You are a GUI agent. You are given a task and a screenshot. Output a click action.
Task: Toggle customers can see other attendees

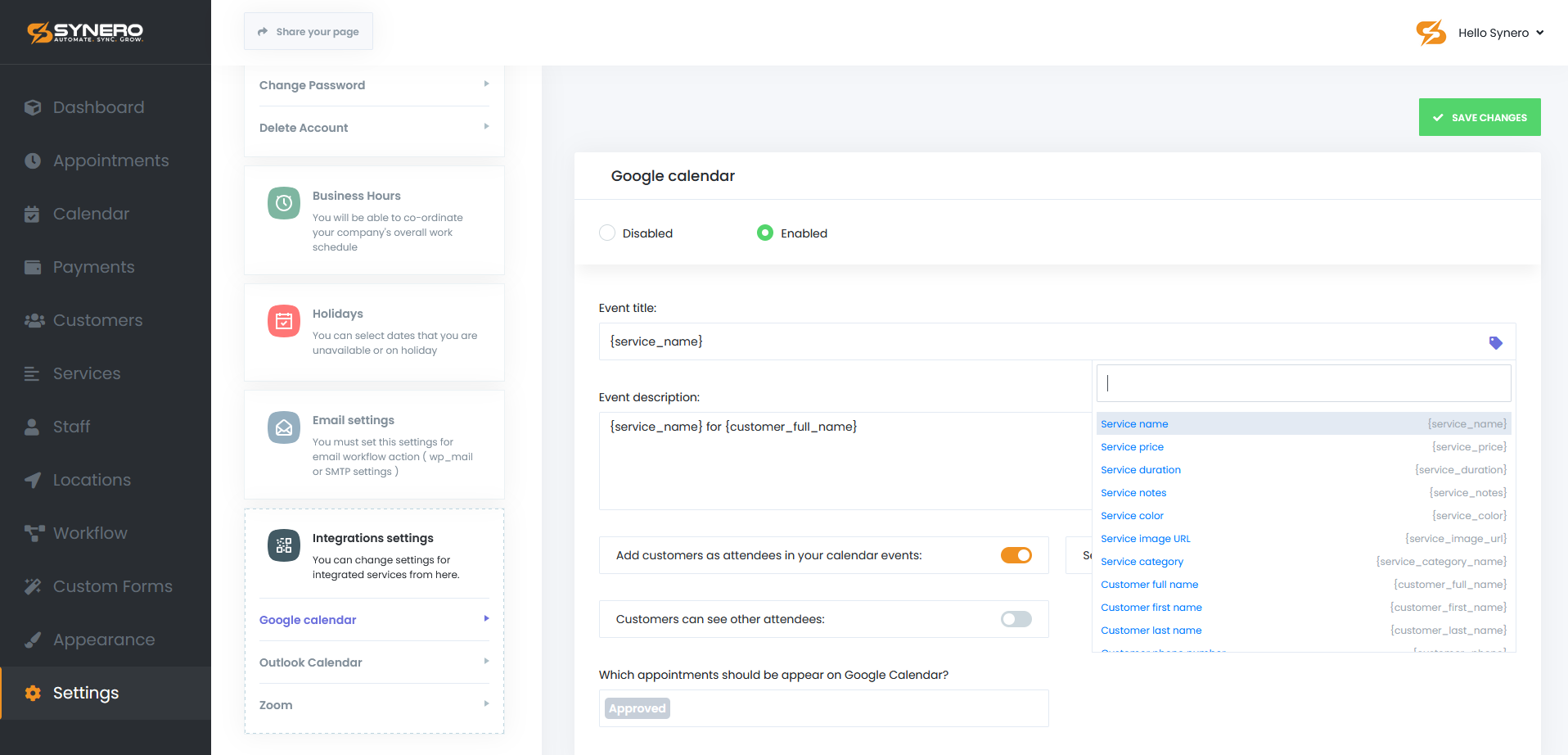point(1016,619)
